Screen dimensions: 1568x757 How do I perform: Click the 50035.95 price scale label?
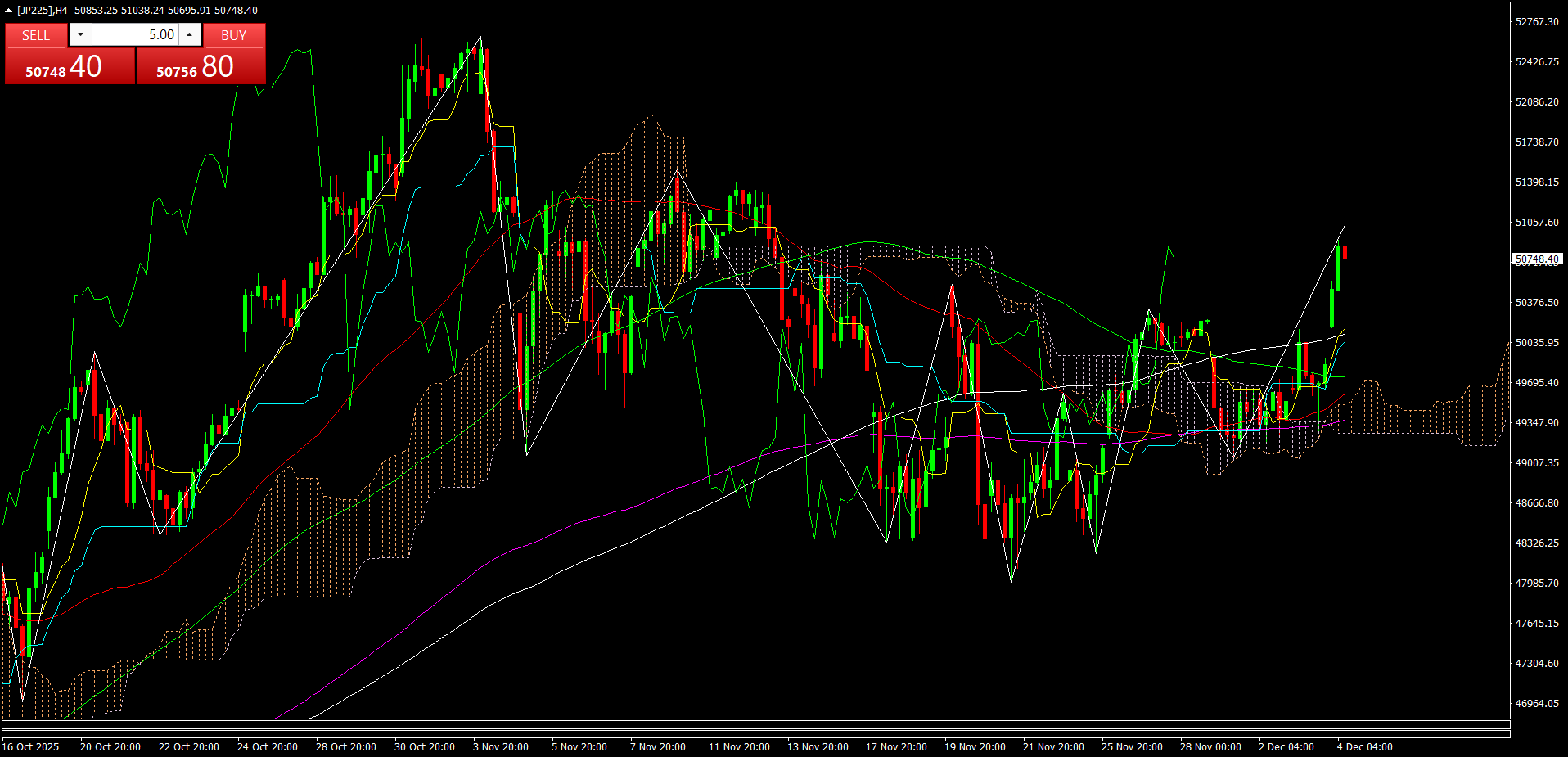click(x=1536, y=342)
